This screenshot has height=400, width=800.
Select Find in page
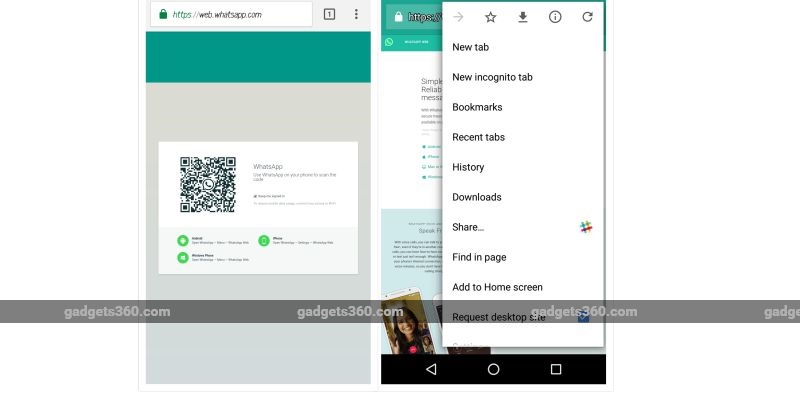pyautogui.click(x=523, y=257)
